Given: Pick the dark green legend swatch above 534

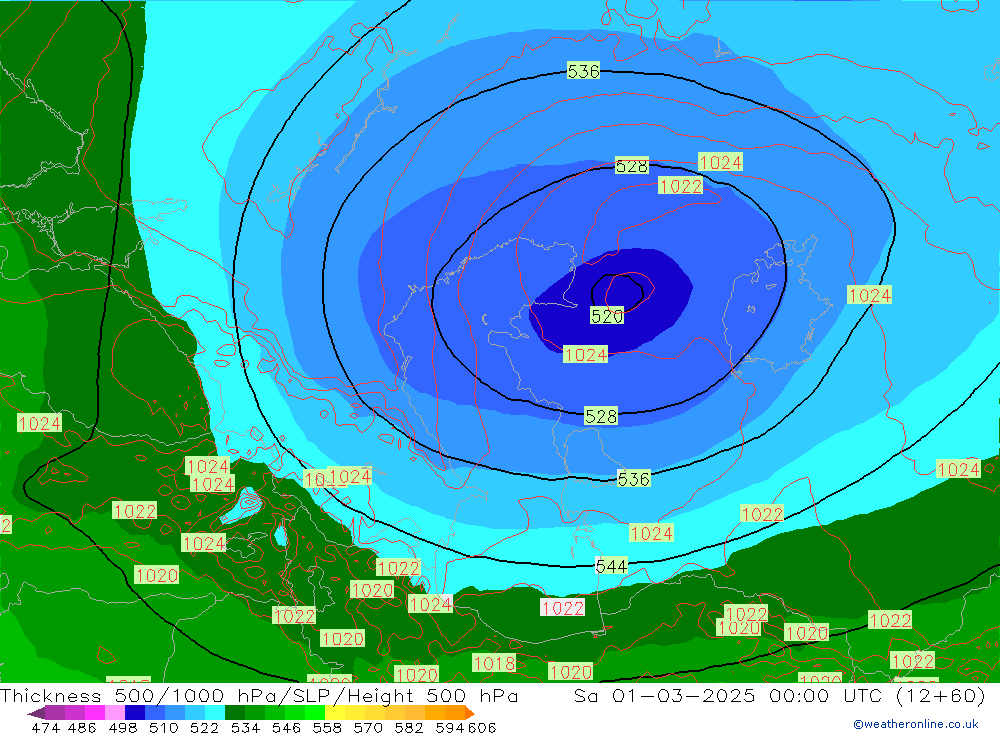Looking at the screenshot, I should click(235, 713).
